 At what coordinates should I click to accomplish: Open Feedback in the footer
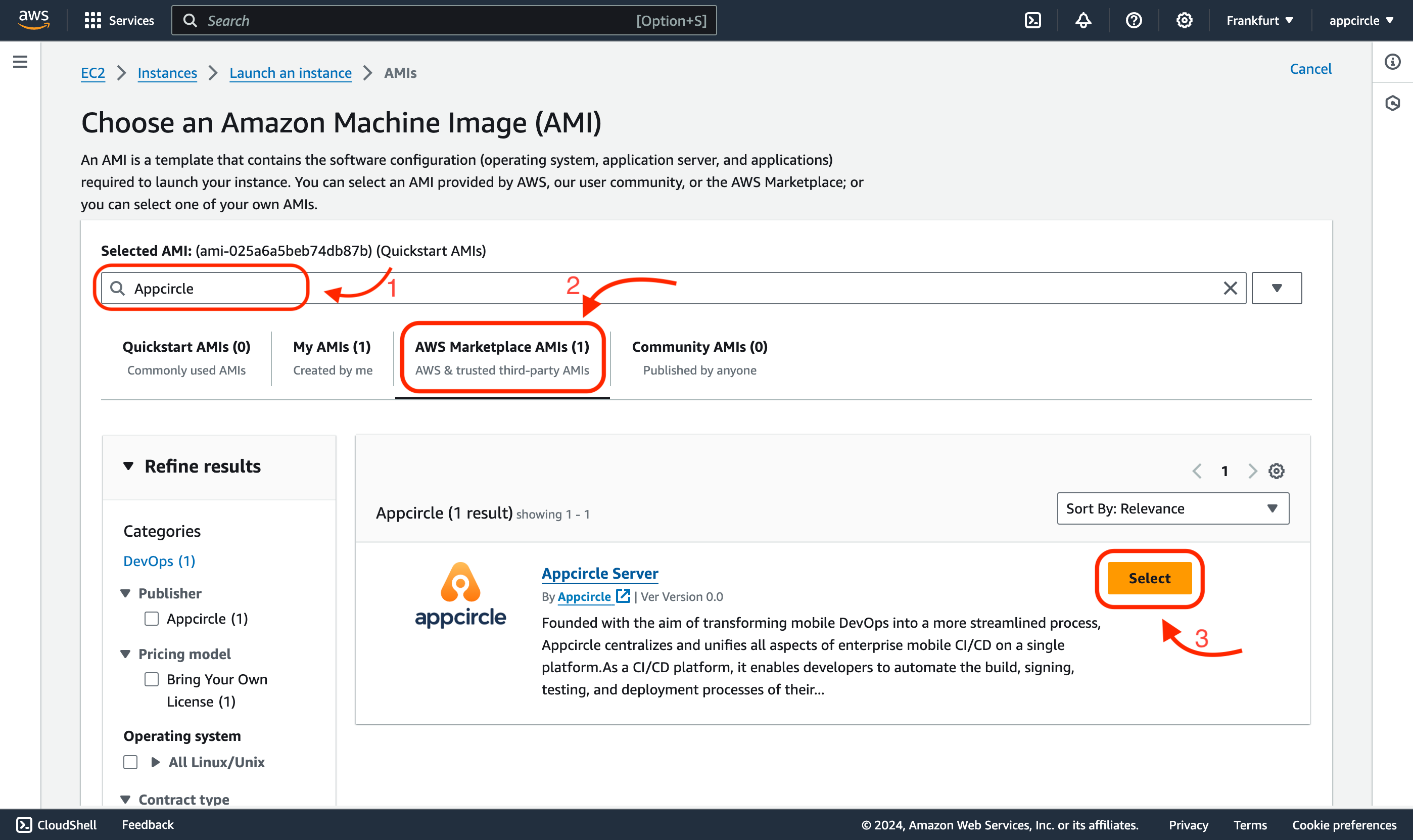point(147,825)
